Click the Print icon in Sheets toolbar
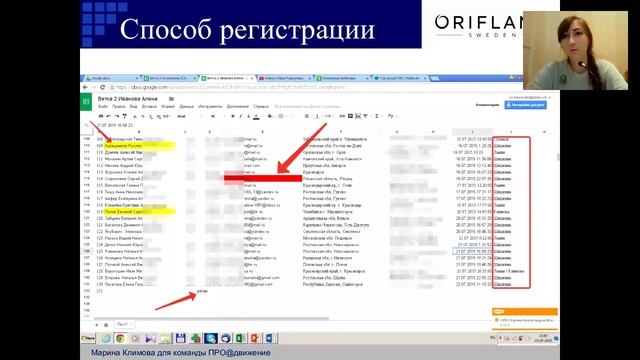Image resolution: width=640 pixels, height=360 pixels. [101, 116]
